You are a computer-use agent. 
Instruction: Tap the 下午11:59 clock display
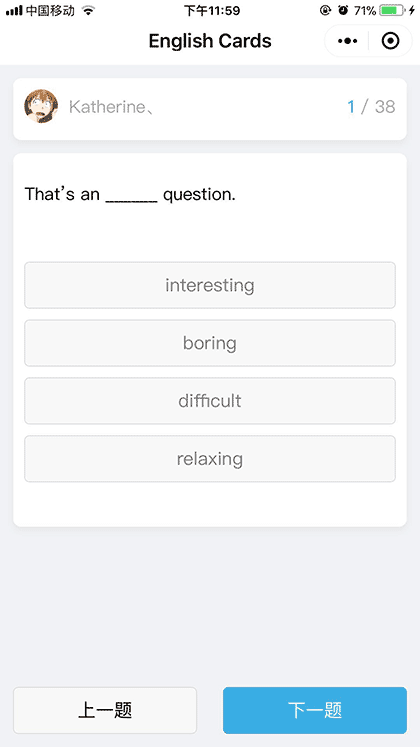coord(212,10)
